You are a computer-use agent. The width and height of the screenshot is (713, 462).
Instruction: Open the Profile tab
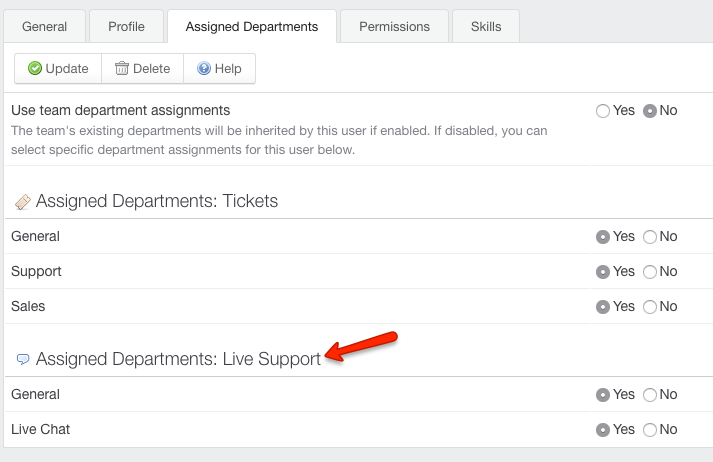[x=126, y=26]
